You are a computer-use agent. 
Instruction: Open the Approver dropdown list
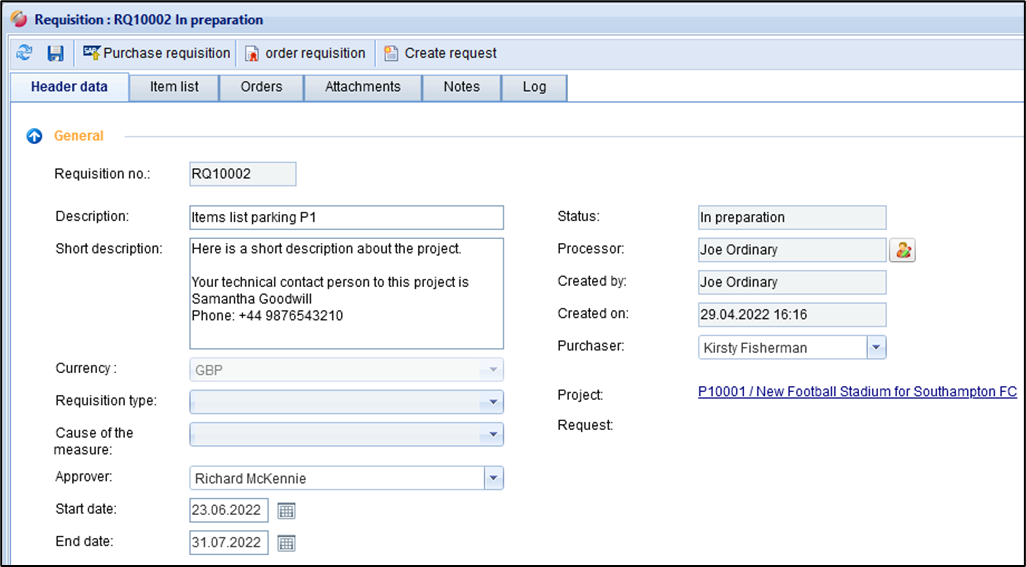coord(493,478)
